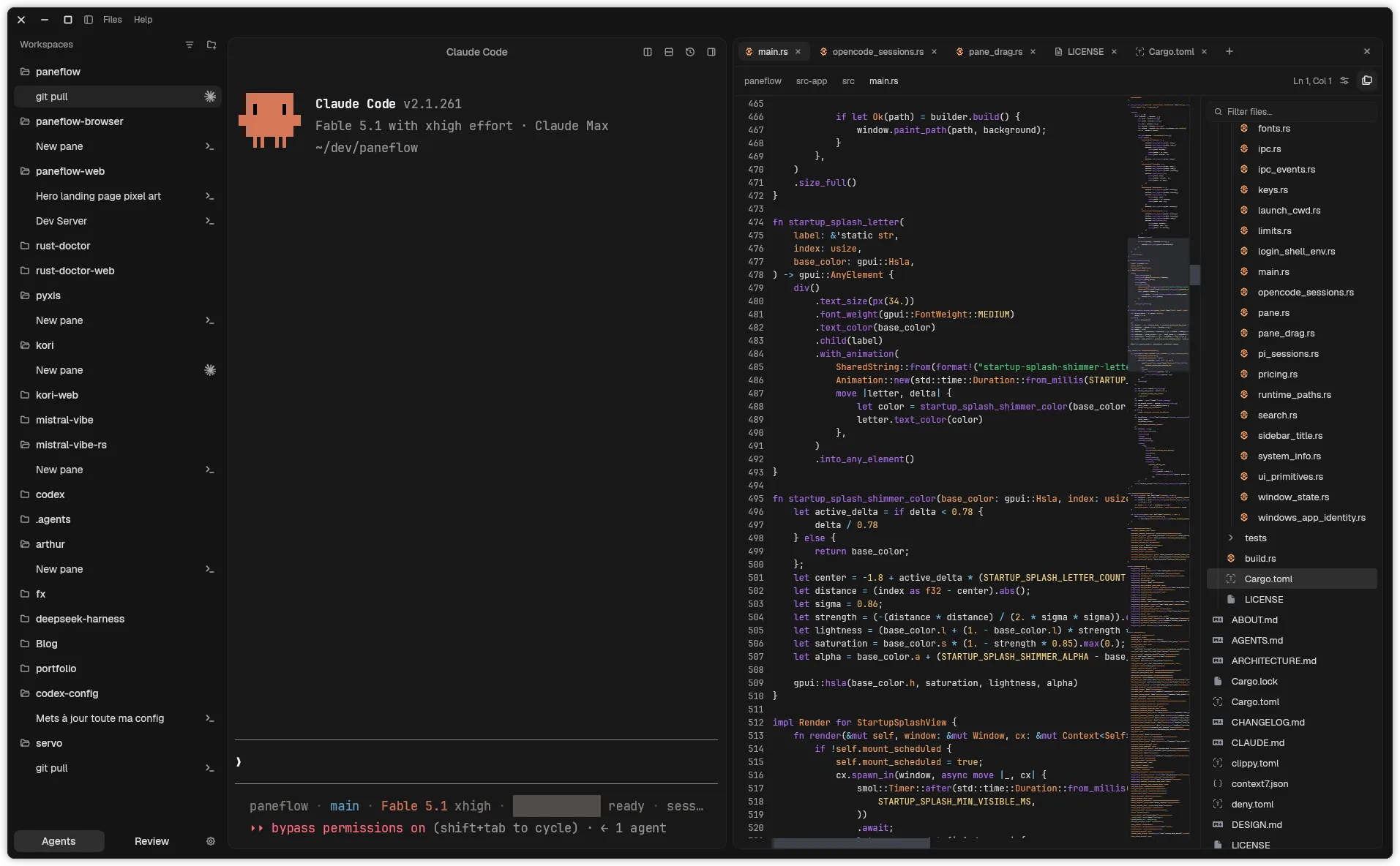
Task: Switch to the Agents tab
Action: click(59, 841)
